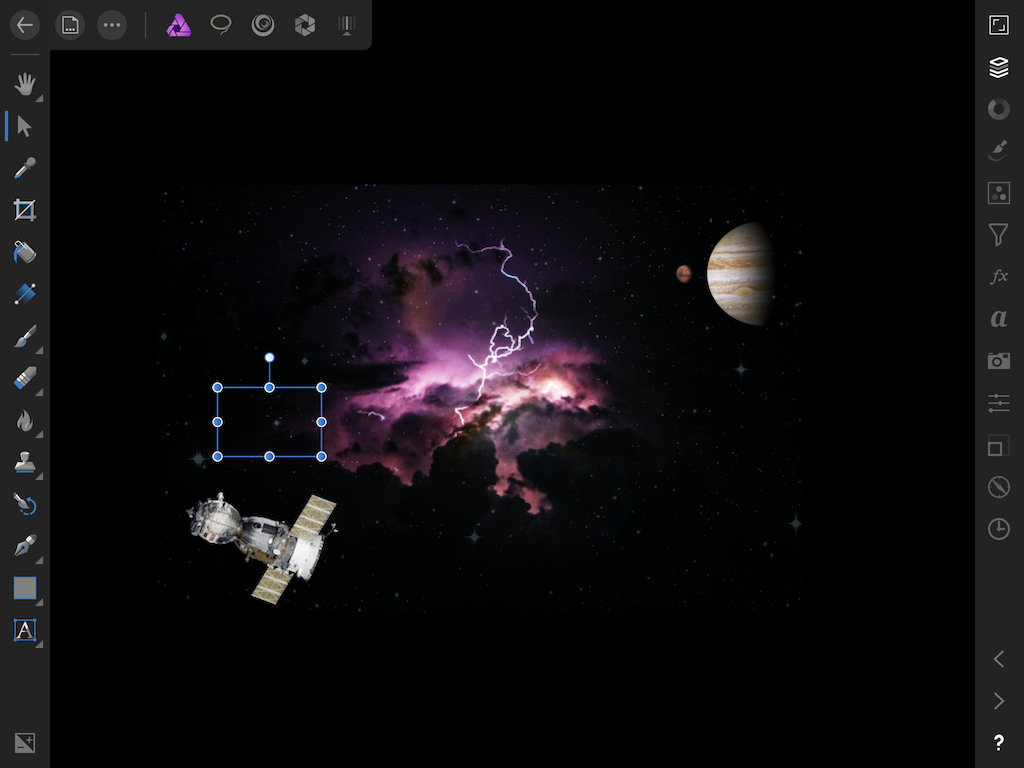Click the lightning bolt in the nebula
This screenshot has width=1024, height=768.
click(x=497, y=333)
